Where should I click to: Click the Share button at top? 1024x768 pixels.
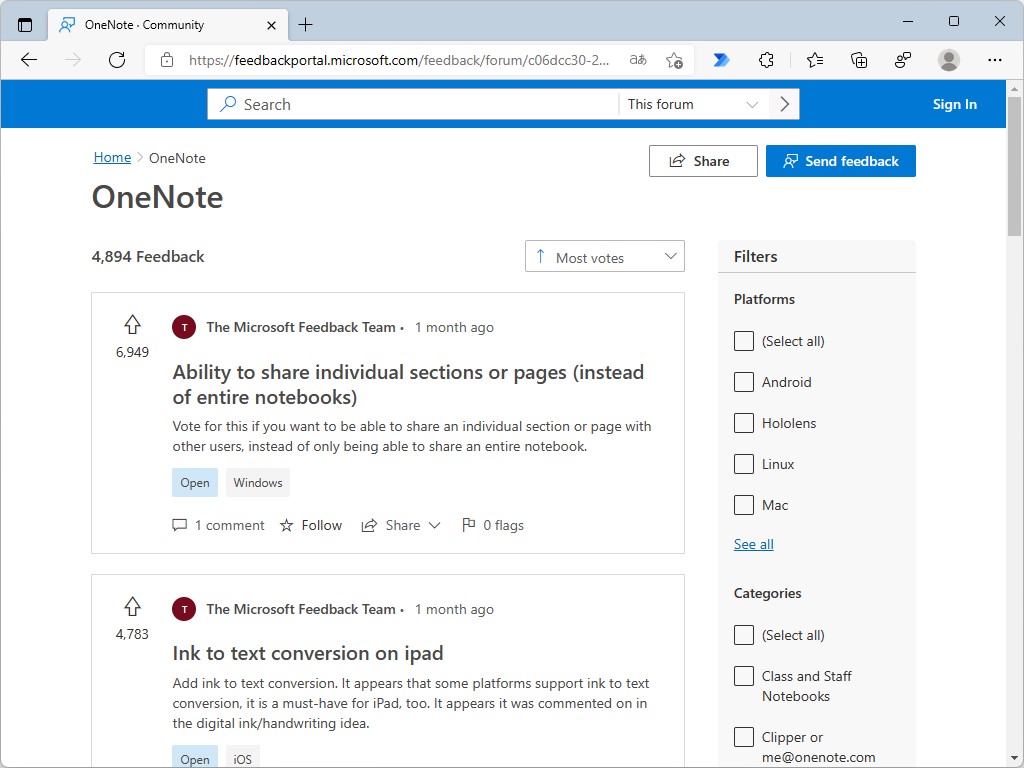703,161
